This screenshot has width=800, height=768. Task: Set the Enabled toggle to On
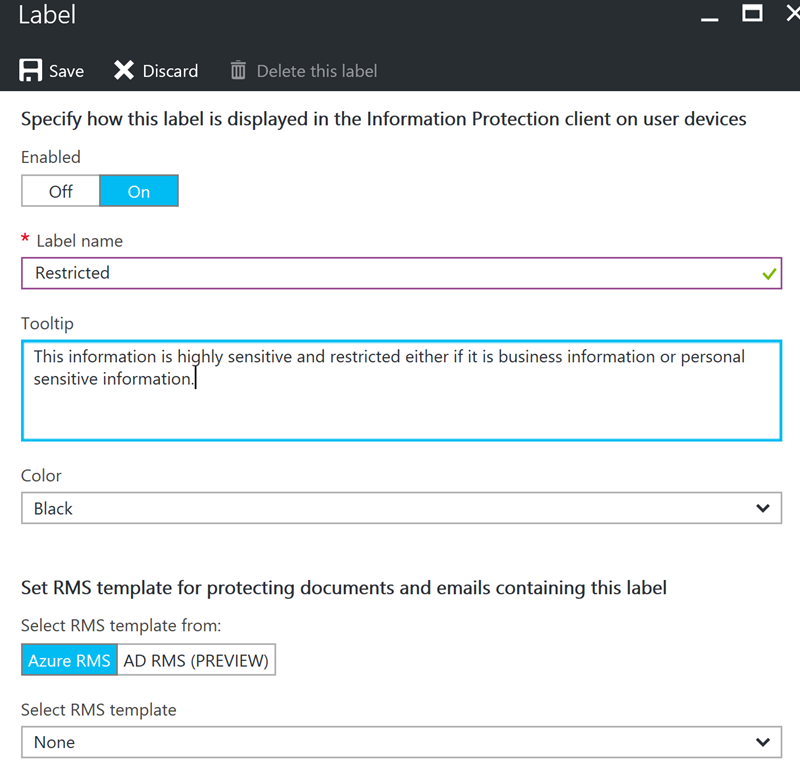[x=139, y=191]
